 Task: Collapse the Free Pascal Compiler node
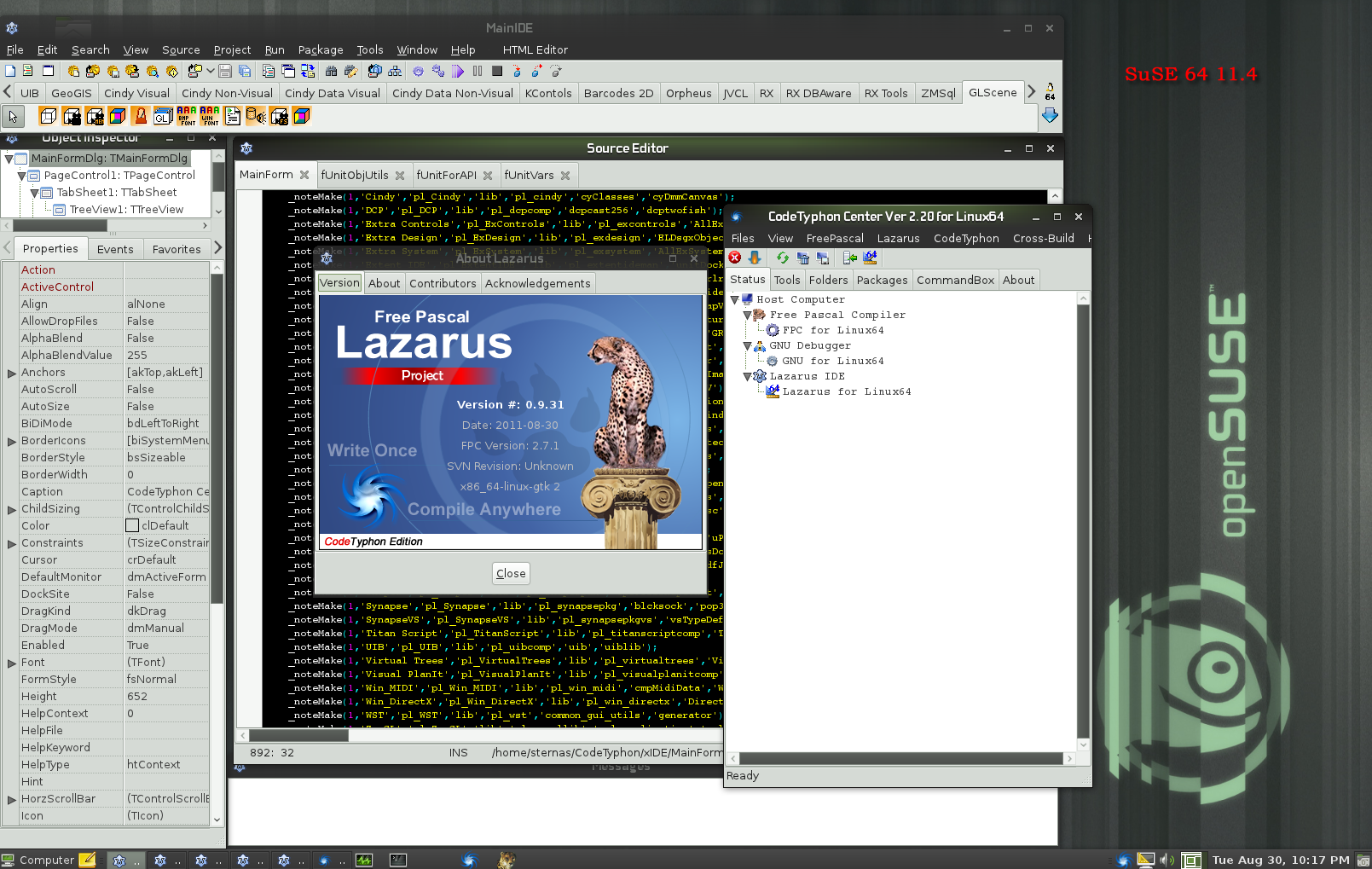[747, 315]
